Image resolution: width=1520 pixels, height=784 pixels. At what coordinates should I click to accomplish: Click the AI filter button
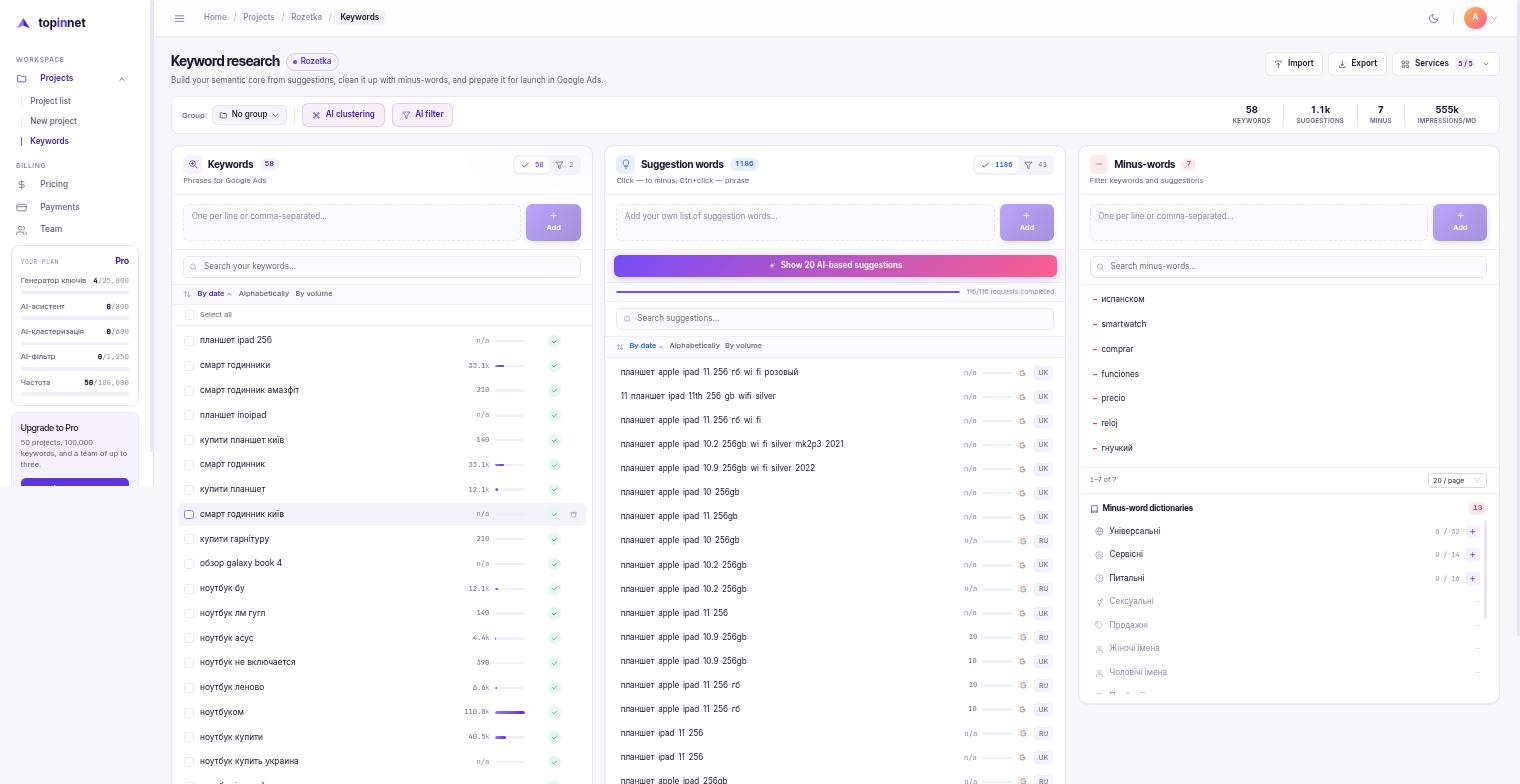tap(422, 115)
